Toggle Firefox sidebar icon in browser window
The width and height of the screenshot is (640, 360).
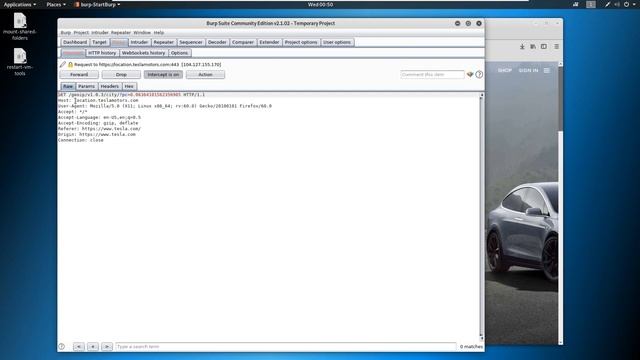544,47
